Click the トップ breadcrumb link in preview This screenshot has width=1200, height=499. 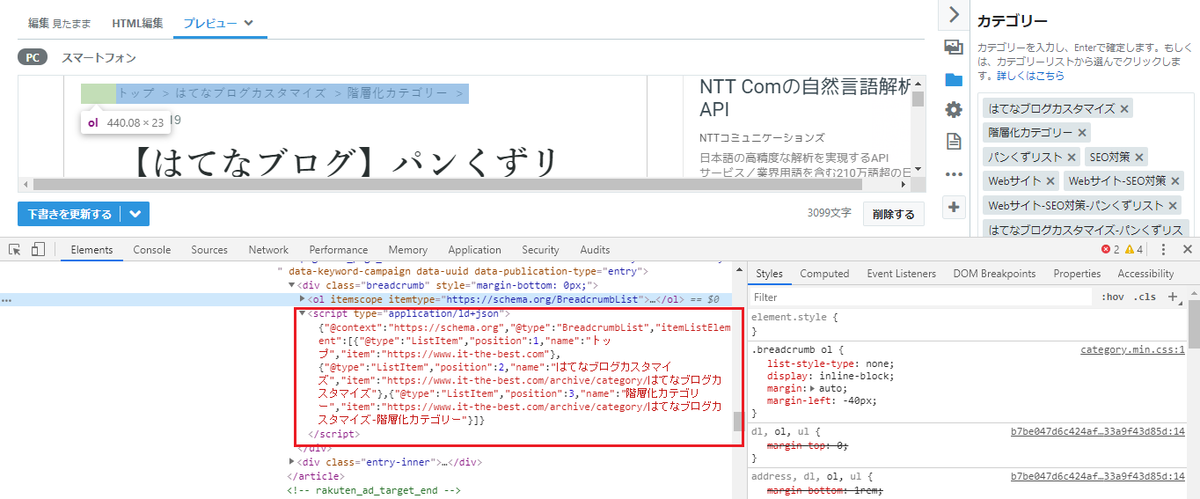[136, 93]
